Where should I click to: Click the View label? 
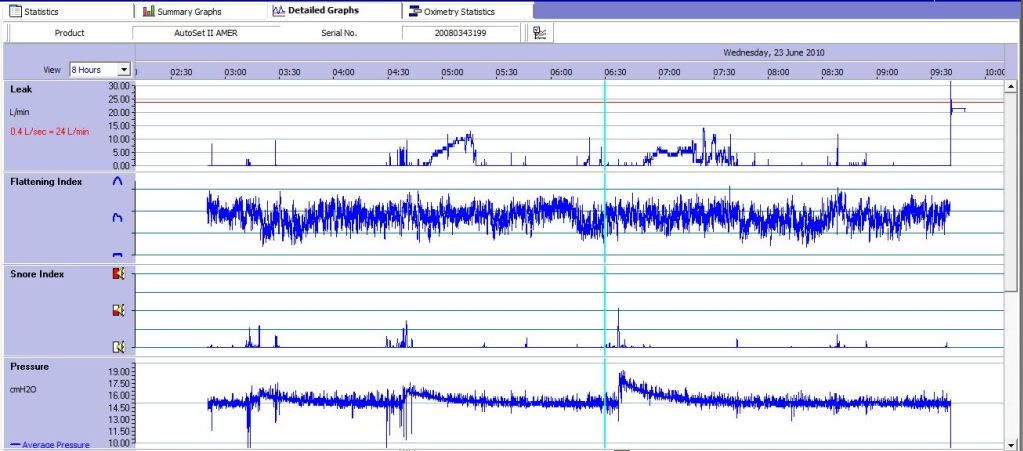click(52, 70)
